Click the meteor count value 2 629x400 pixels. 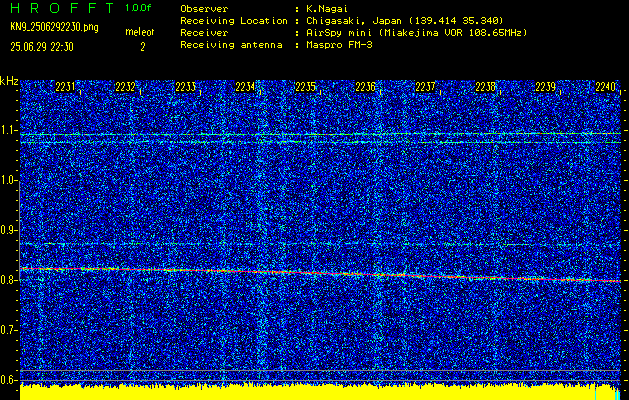(x=142, y=47)
